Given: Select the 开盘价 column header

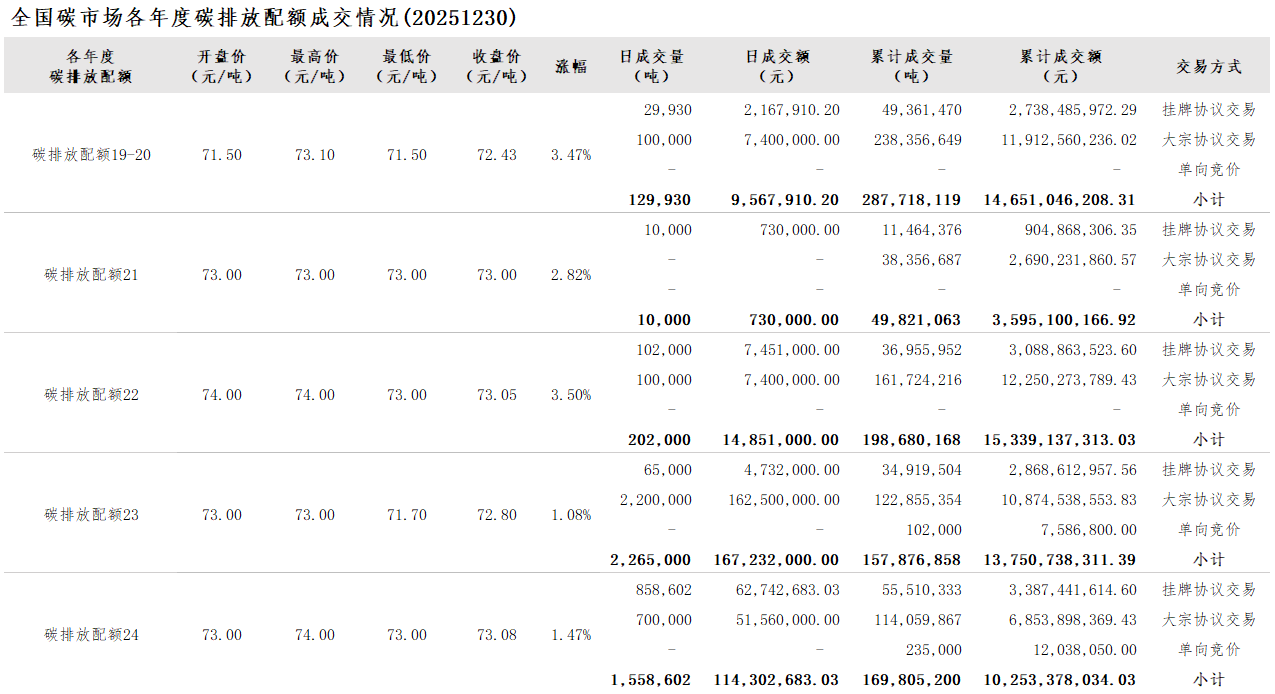Looking at the screenshot, I should pos(221,66).
